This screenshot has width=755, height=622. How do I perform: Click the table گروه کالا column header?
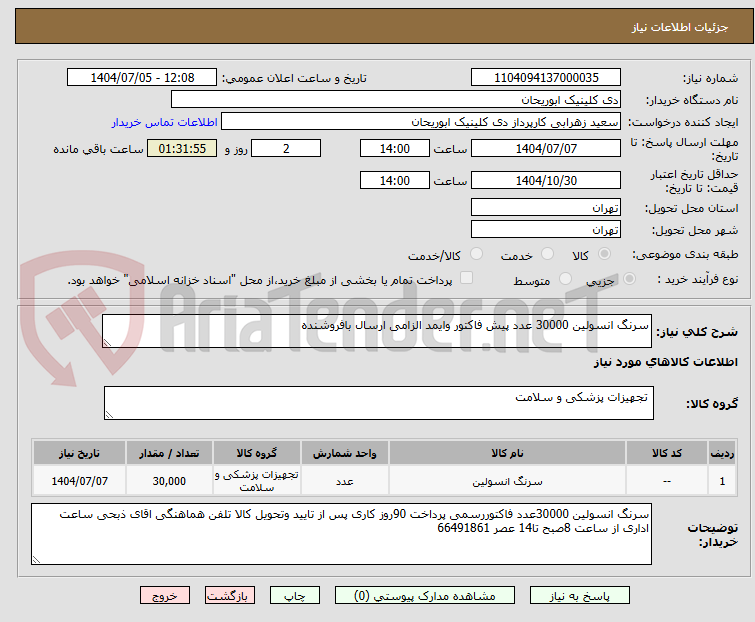pyautogui.click(x=257, y=453)
